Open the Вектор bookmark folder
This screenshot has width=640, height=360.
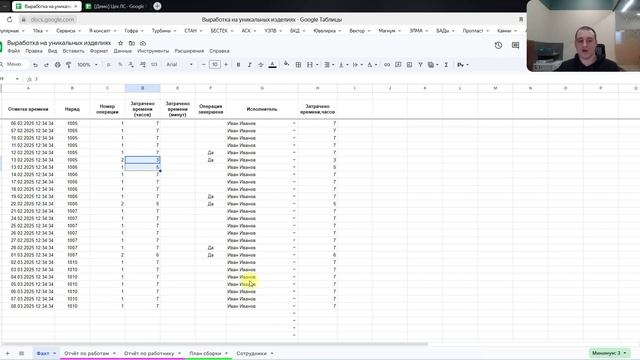click(x=360, y=31)
